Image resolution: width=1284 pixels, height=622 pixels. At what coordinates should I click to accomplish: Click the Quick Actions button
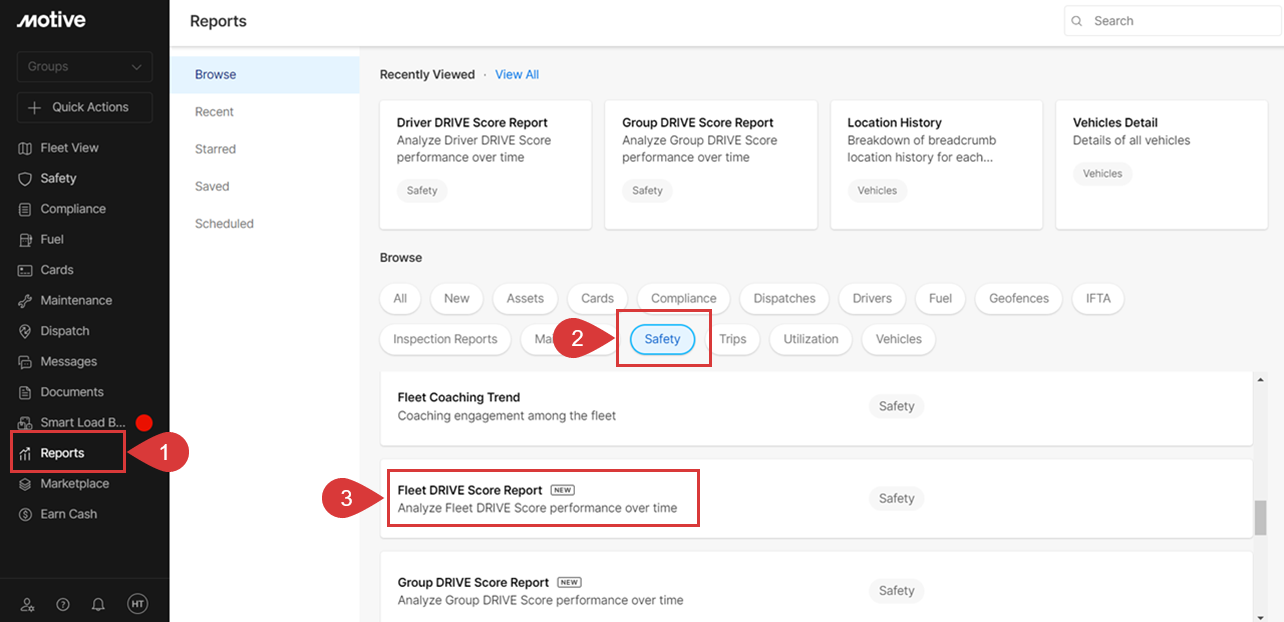pyautogui.click(x=85, y=107)
